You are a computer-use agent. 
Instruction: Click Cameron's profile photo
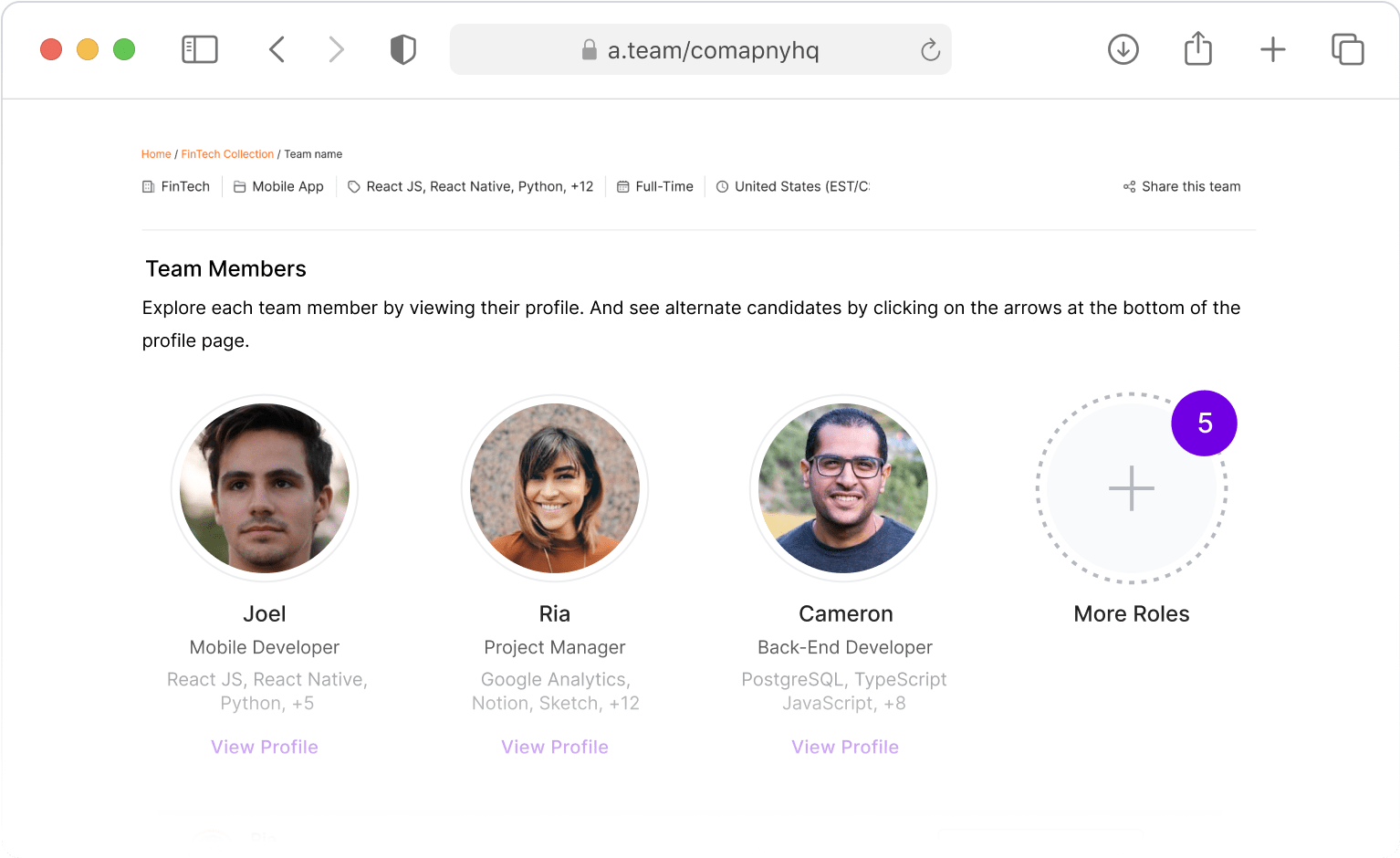(x=843, y=488)
